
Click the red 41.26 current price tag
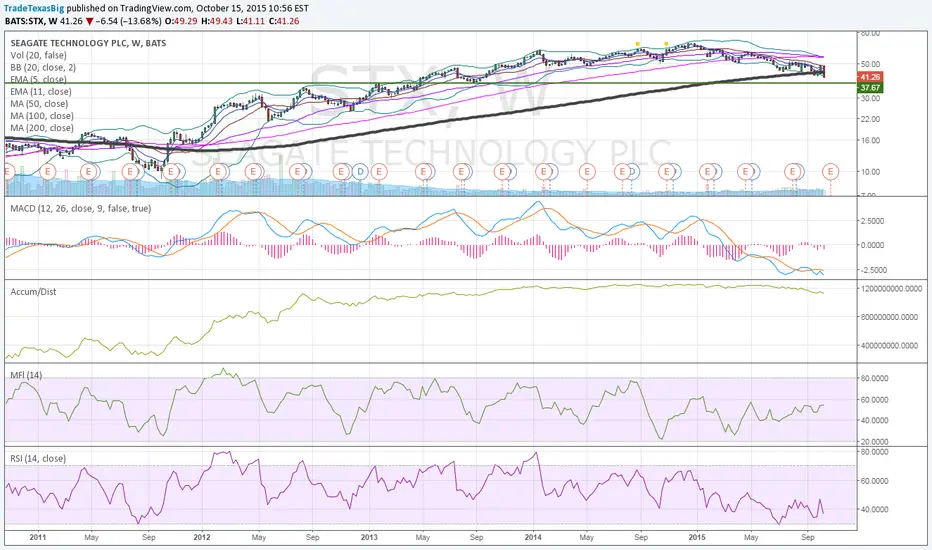click(870, 77)
